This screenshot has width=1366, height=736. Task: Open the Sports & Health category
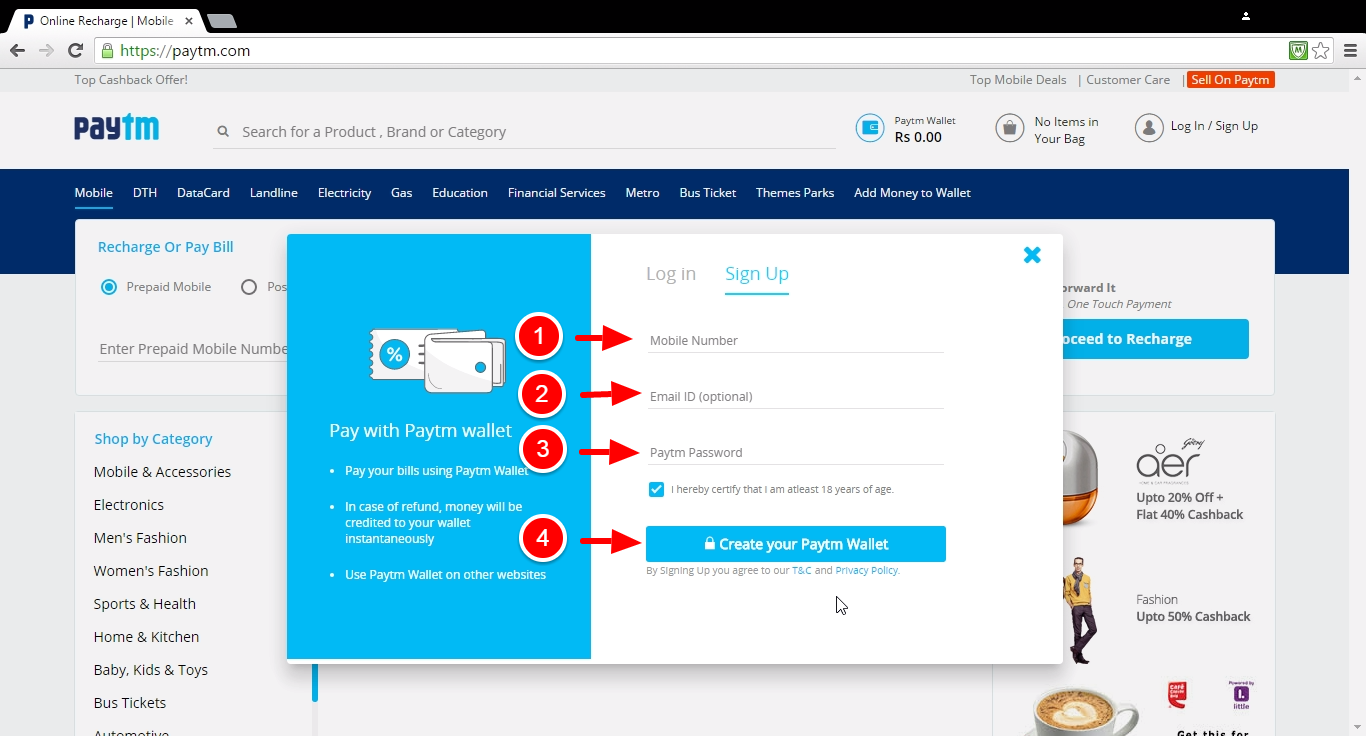point(145,604)
